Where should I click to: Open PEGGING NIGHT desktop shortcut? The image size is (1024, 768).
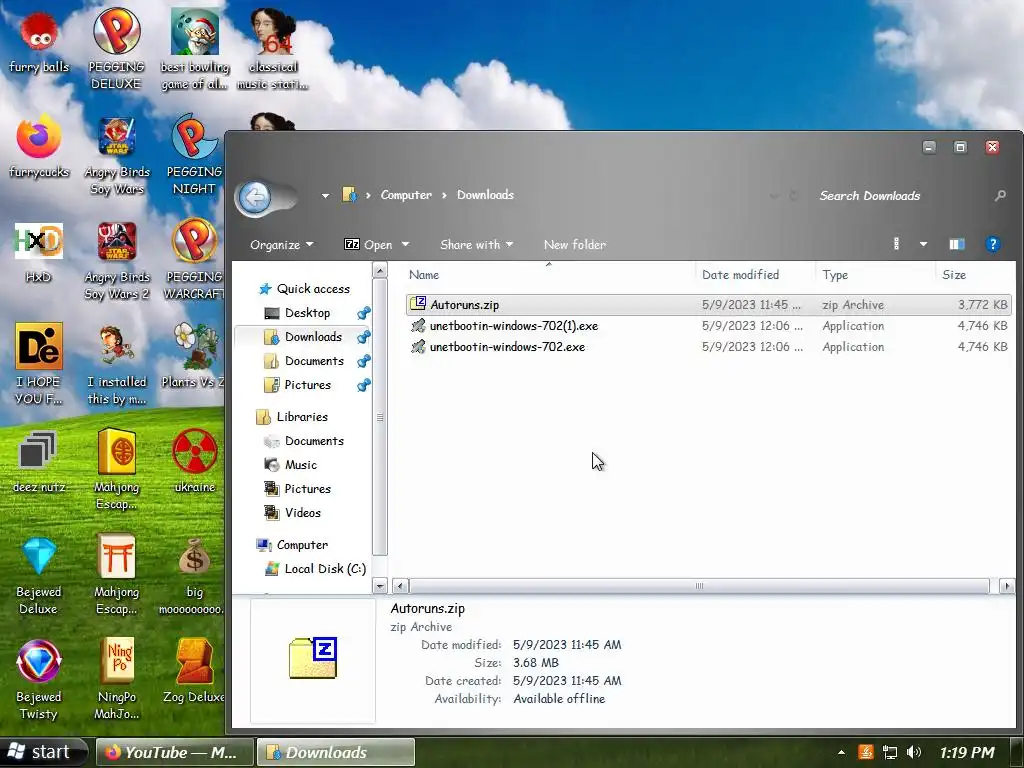pyautogui.click(x=194, y=155)
